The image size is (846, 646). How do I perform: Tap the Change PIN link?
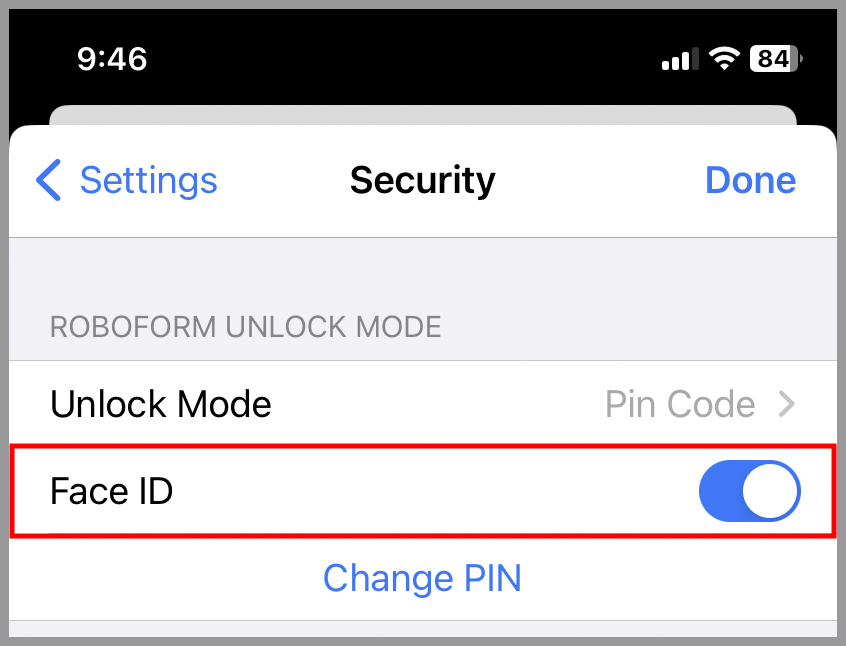[422, 578]
